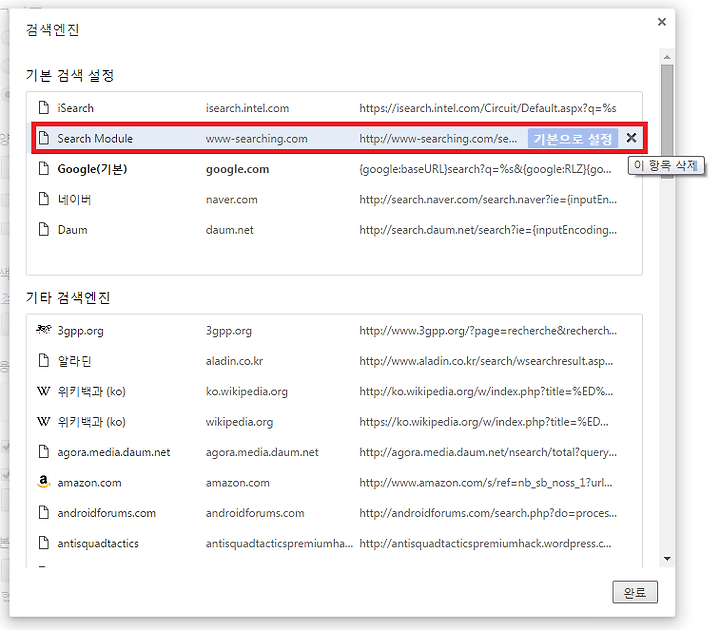Viewport: 720px width, 630px height.
Task: Click the iSearch page icon
Action: [x=44, y=108]
